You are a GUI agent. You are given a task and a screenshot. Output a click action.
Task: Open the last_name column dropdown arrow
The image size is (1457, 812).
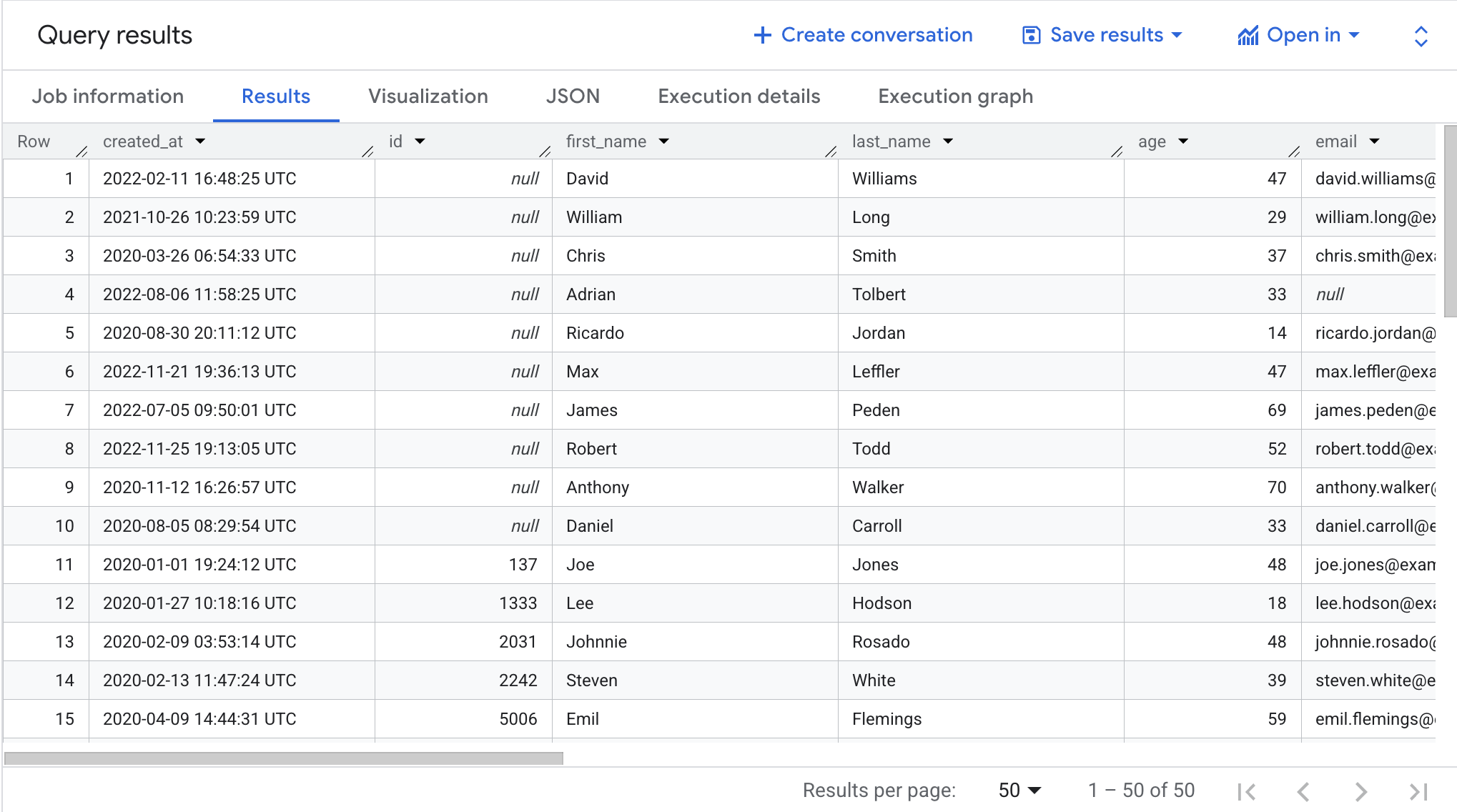948,142
